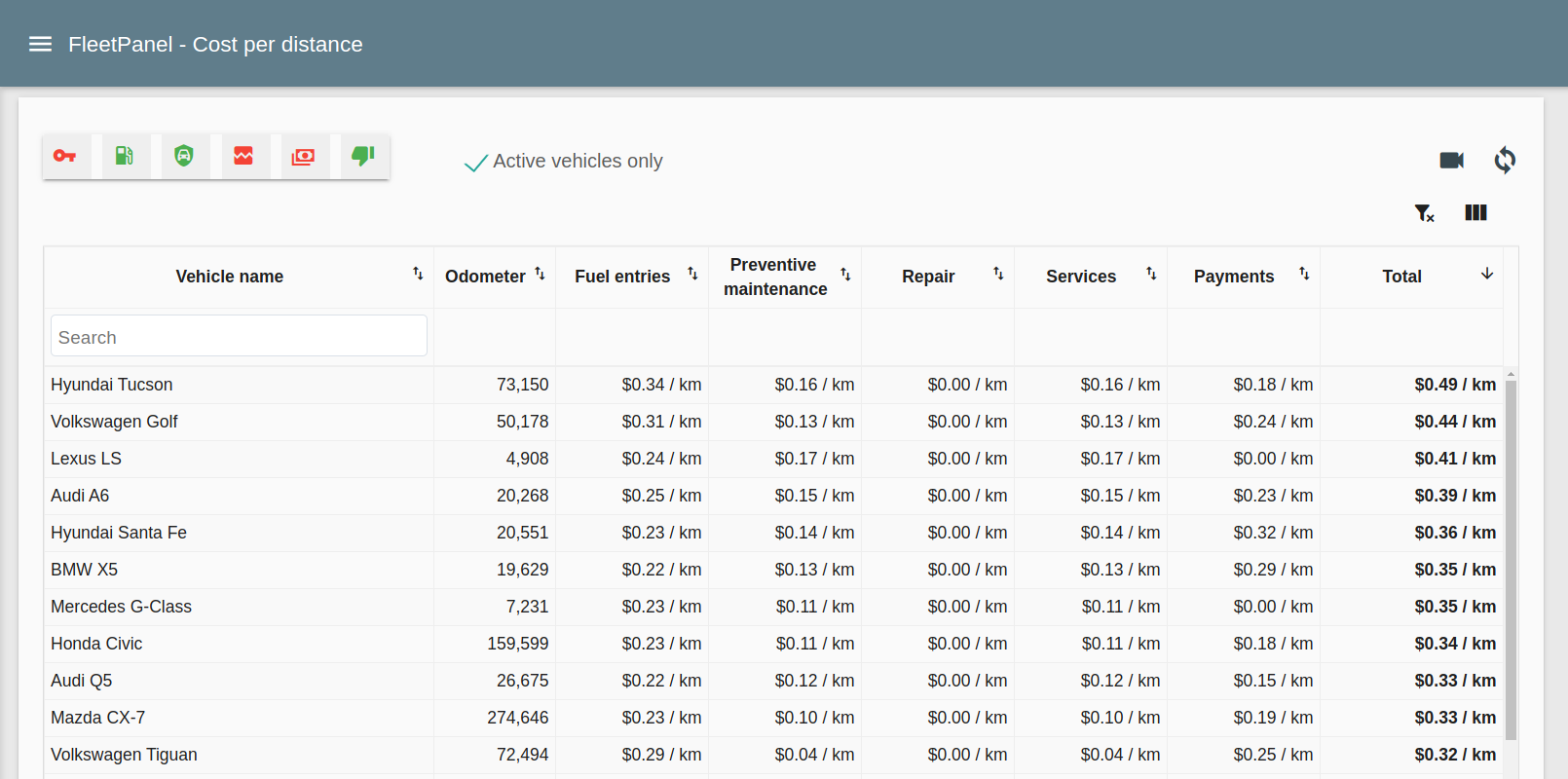
Task: Select the Hyundai Tucson row
Action: 112,385
